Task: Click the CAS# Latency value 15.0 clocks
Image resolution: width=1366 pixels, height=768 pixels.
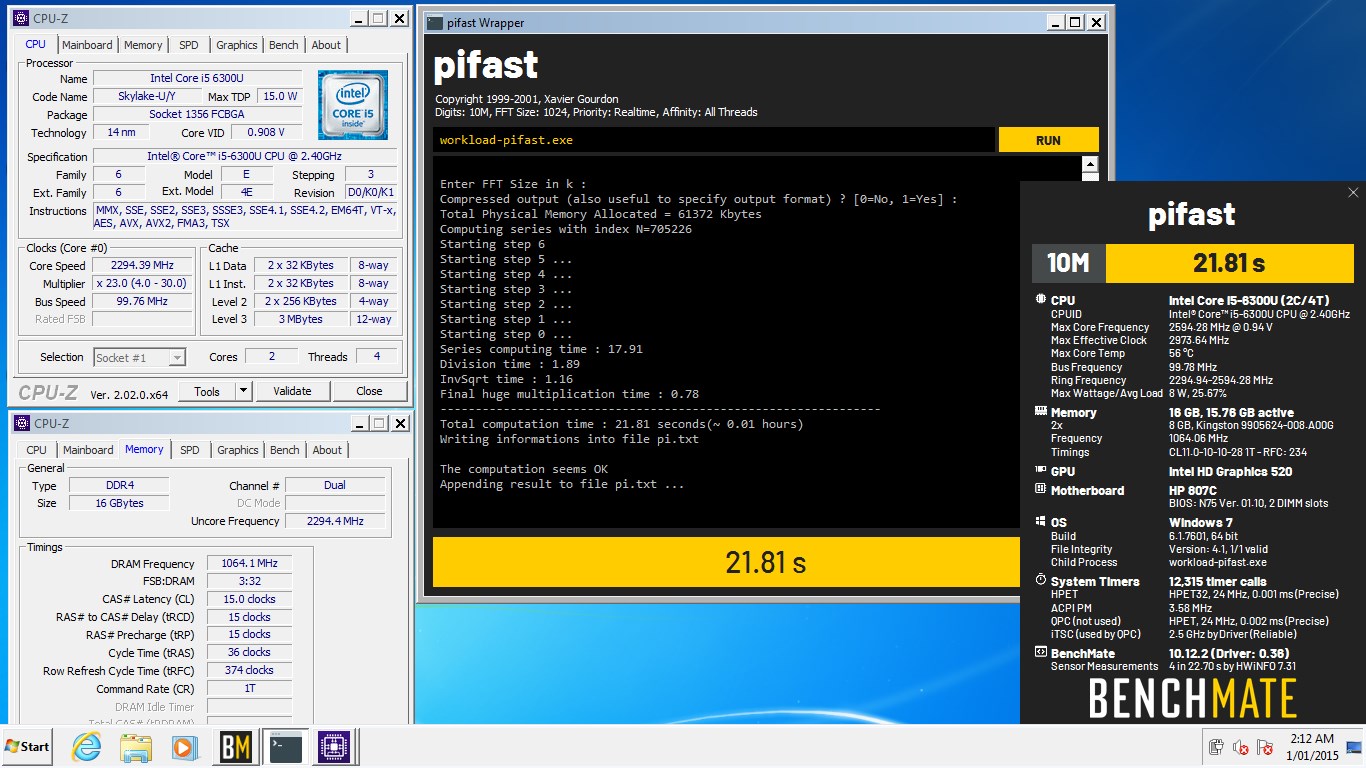Action: (x=249, y=599)
